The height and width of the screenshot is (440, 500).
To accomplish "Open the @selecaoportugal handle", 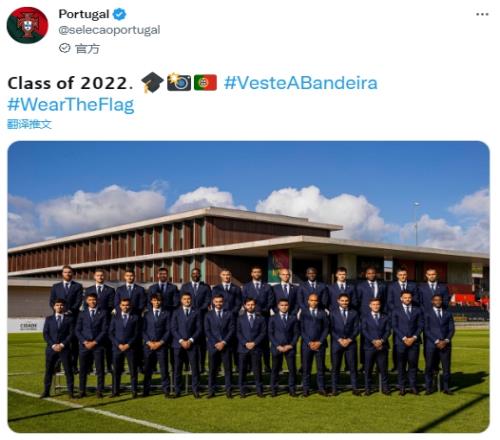I will point(109,30).
